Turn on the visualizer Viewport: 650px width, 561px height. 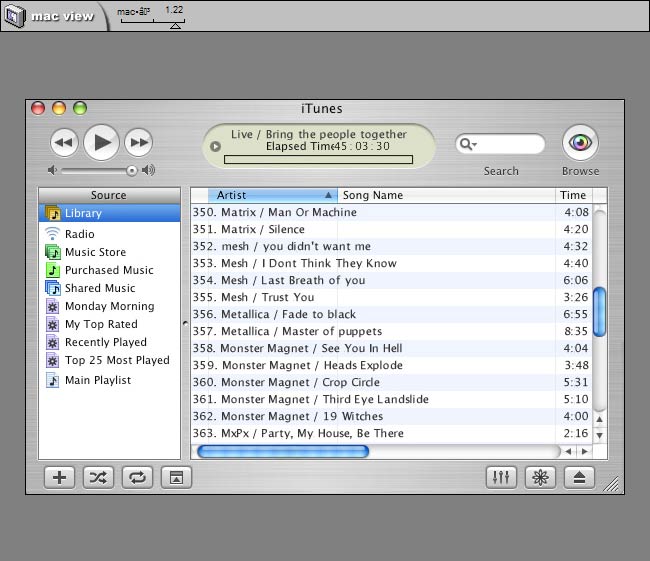coord(540,478)
